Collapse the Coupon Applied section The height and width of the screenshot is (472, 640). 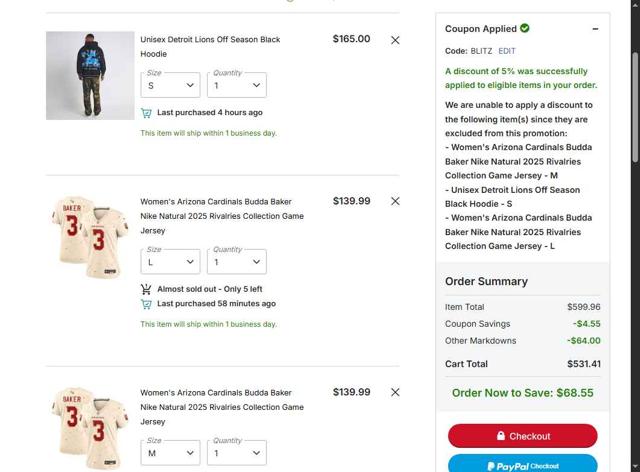point(596,29)
